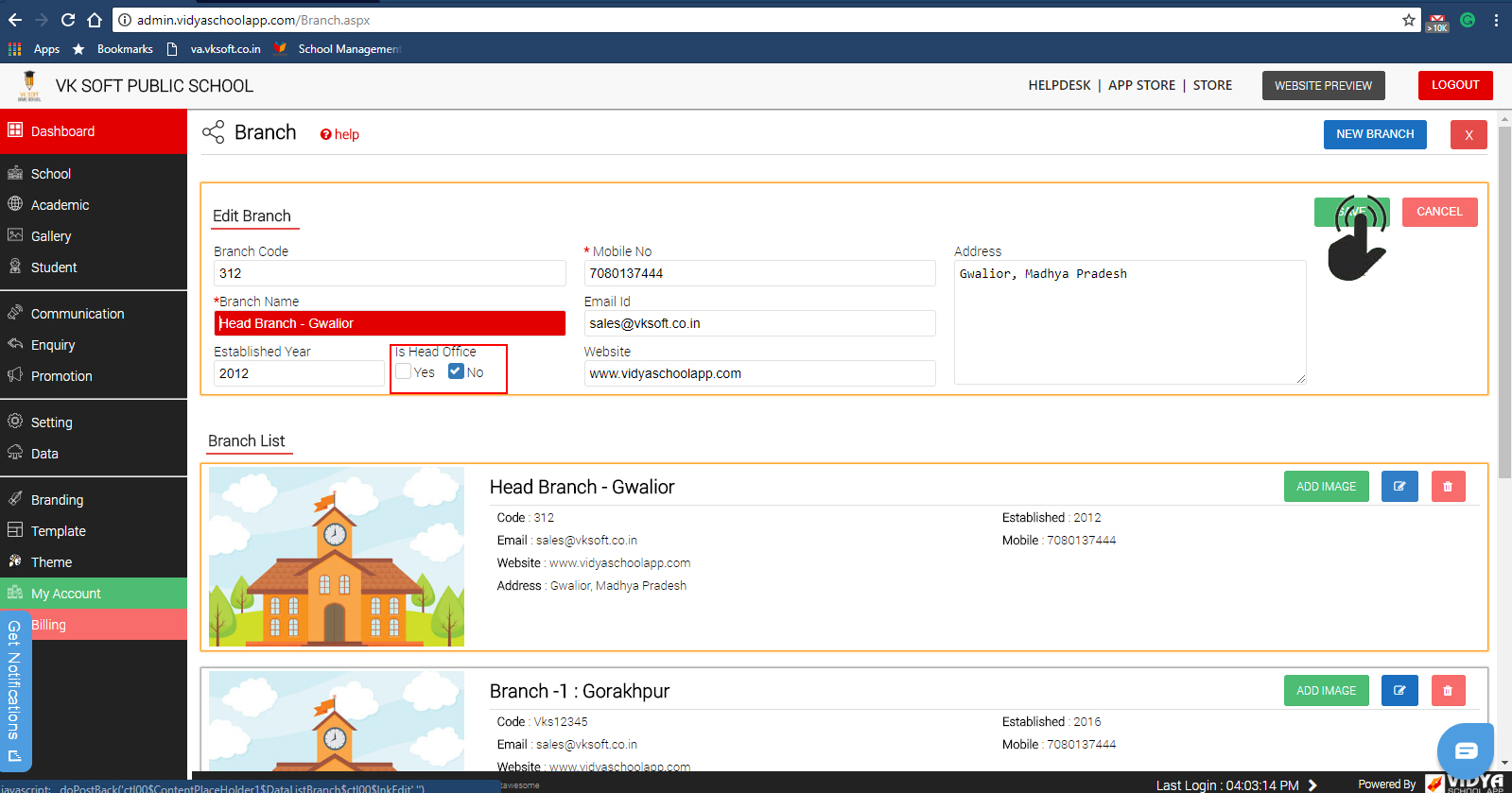The height and width of the screenshot is (793, 1512).
Task: Uncheck the No box for Is Head Office
Action: click(x=456, y=371)
